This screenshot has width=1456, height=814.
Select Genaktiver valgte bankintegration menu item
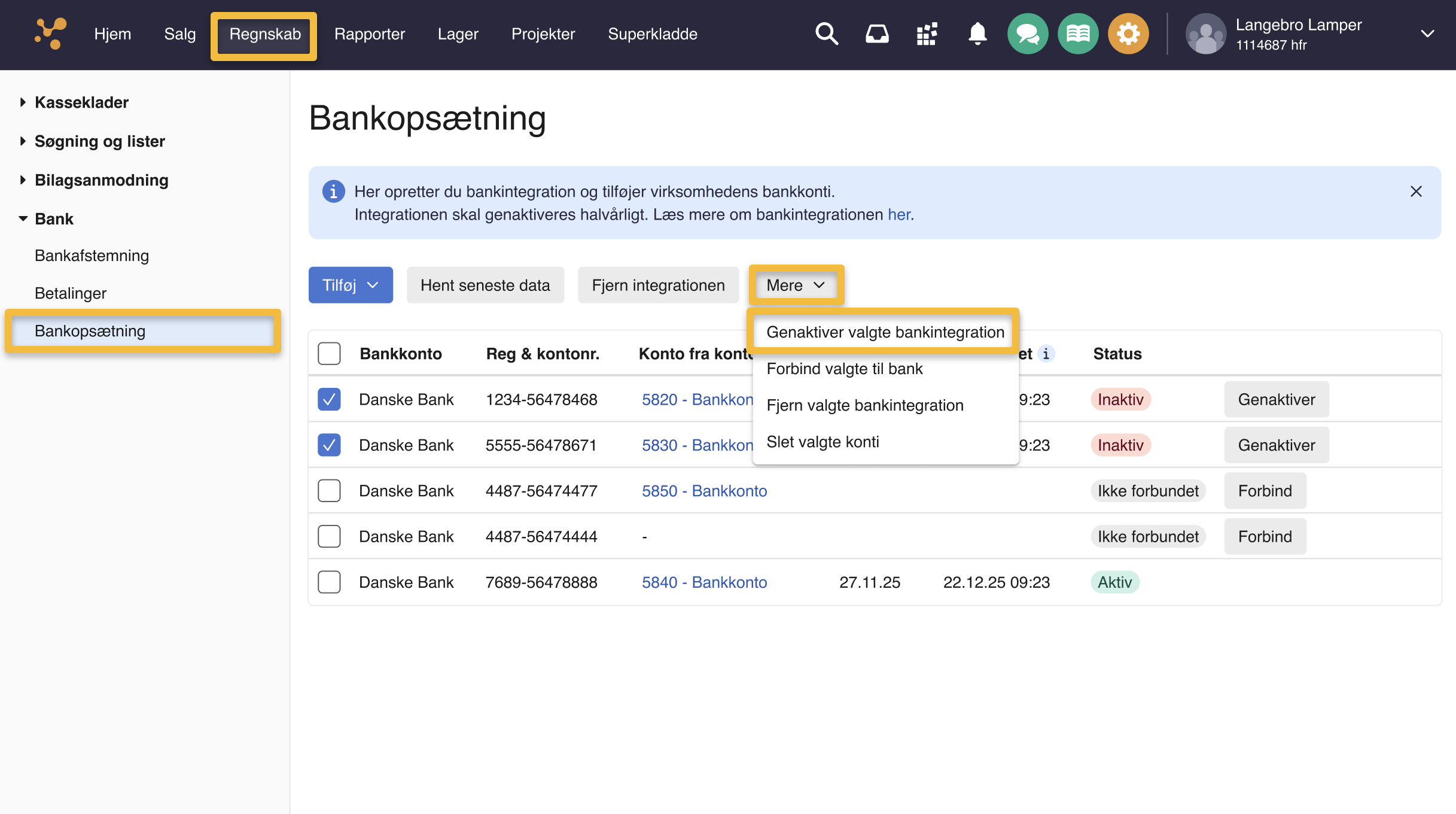885,332
